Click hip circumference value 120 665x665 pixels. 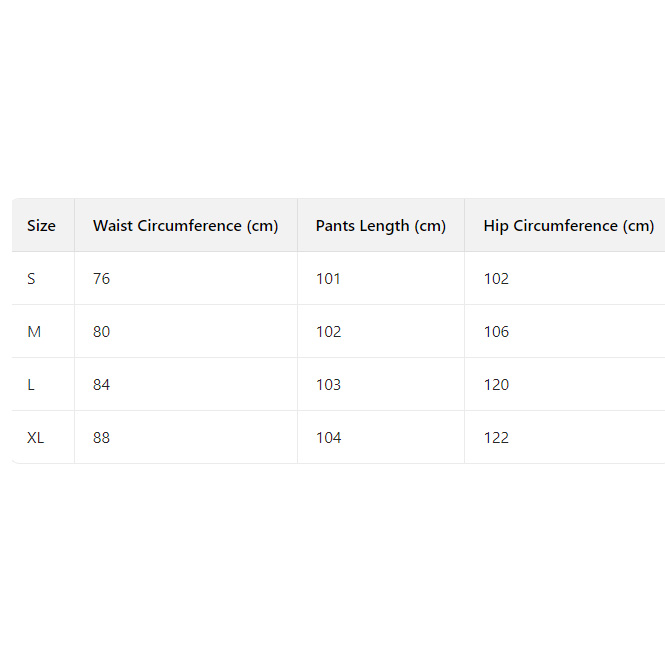(x=496, y=385)
